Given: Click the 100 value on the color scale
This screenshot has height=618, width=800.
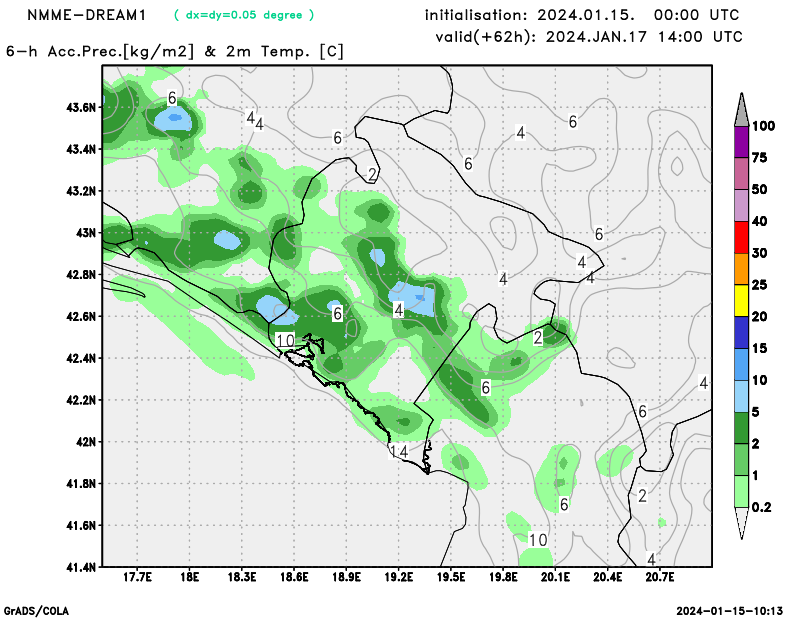Looking at the screenshot, I should tap(764, 126).
